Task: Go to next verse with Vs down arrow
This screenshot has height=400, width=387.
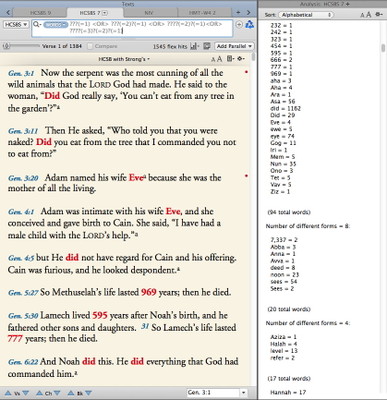Action: (26, 393)
